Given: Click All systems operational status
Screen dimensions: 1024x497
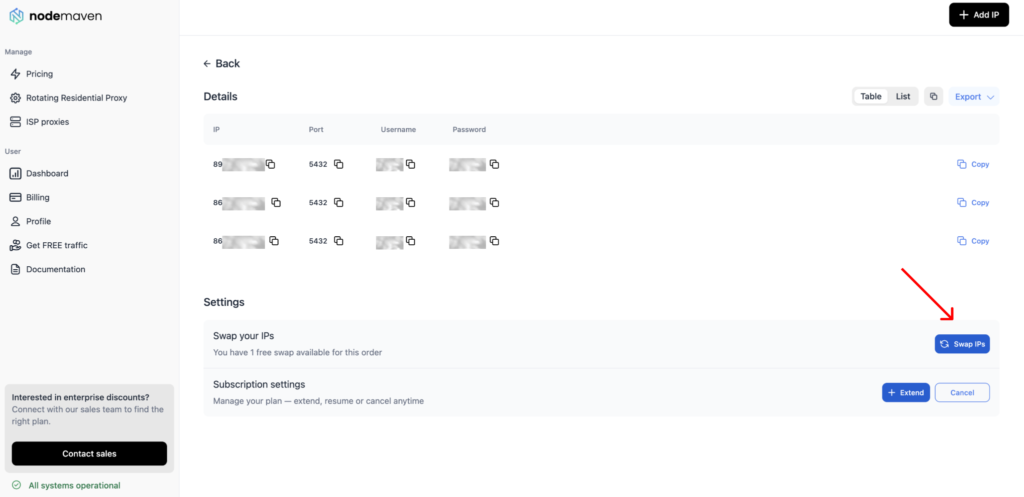Looking at the screenshot, I should tap(67, 485).
